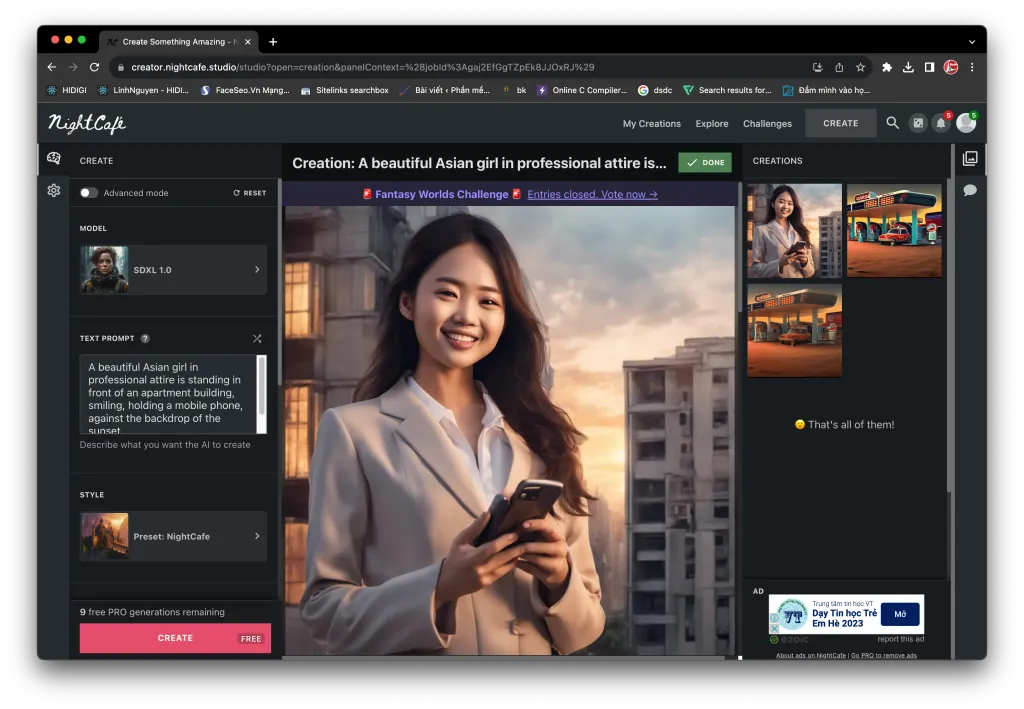Open the Preset: NightCafe style selector
Screen dimensions: 1024x709
click(172, 536)
